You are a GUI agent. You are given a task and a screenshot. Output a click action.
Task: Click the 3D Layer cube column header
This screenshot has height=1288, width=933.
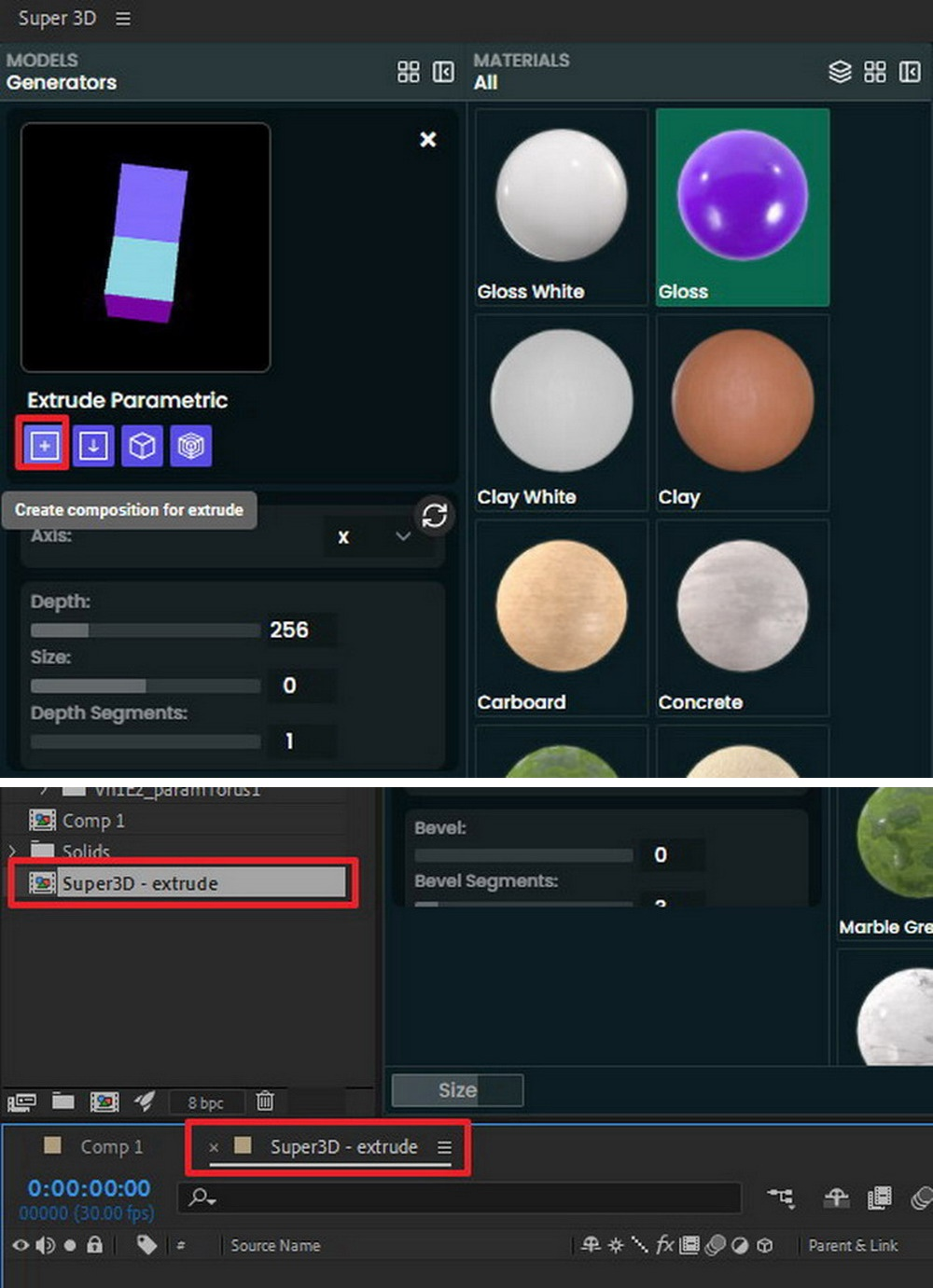[765, 1245]
